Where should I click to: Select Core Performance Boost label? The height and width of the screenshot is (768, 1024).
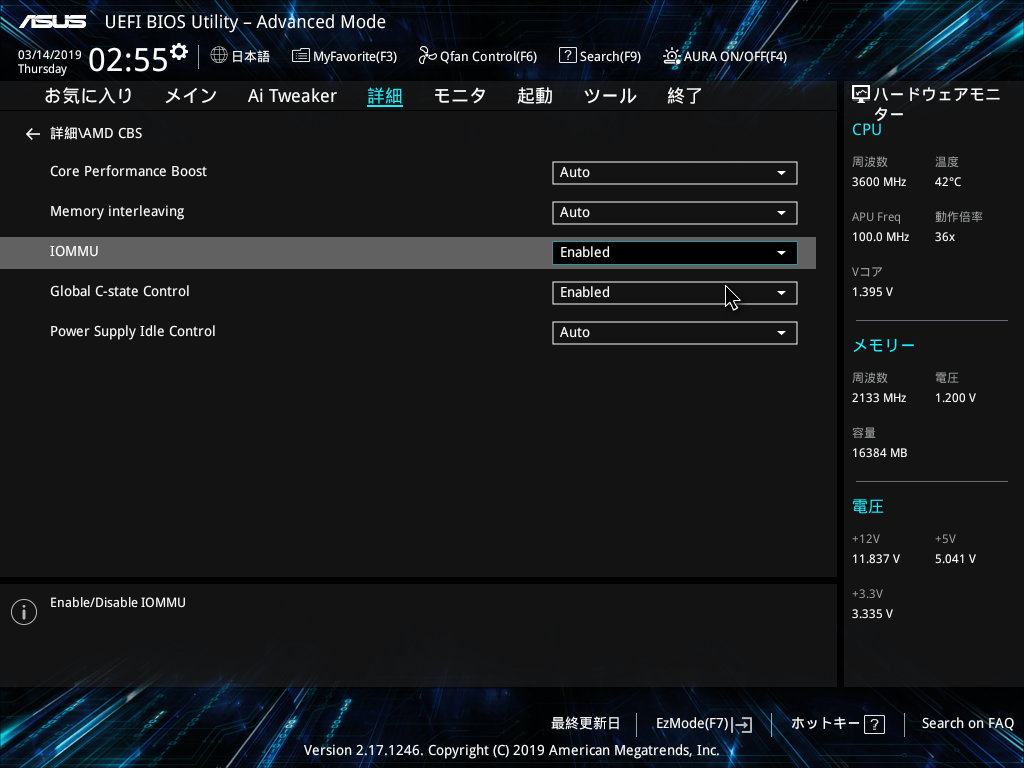pos(128,171)
